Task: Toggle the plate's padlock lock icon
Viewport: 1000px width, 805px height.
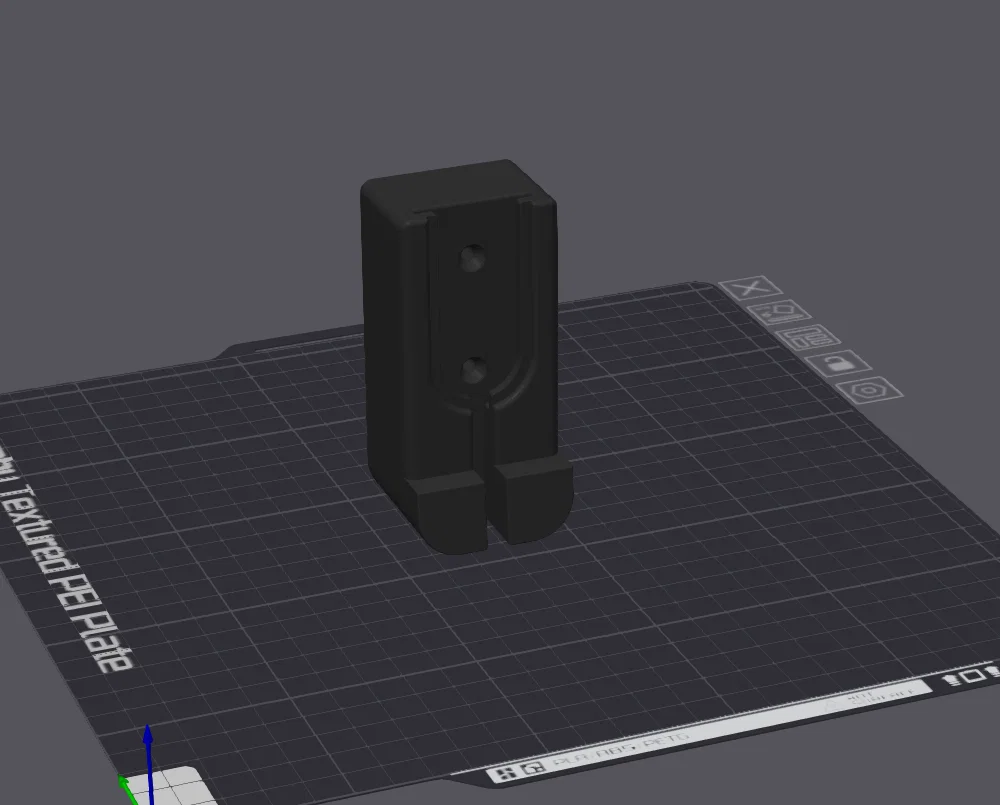Action: (838, 364)
